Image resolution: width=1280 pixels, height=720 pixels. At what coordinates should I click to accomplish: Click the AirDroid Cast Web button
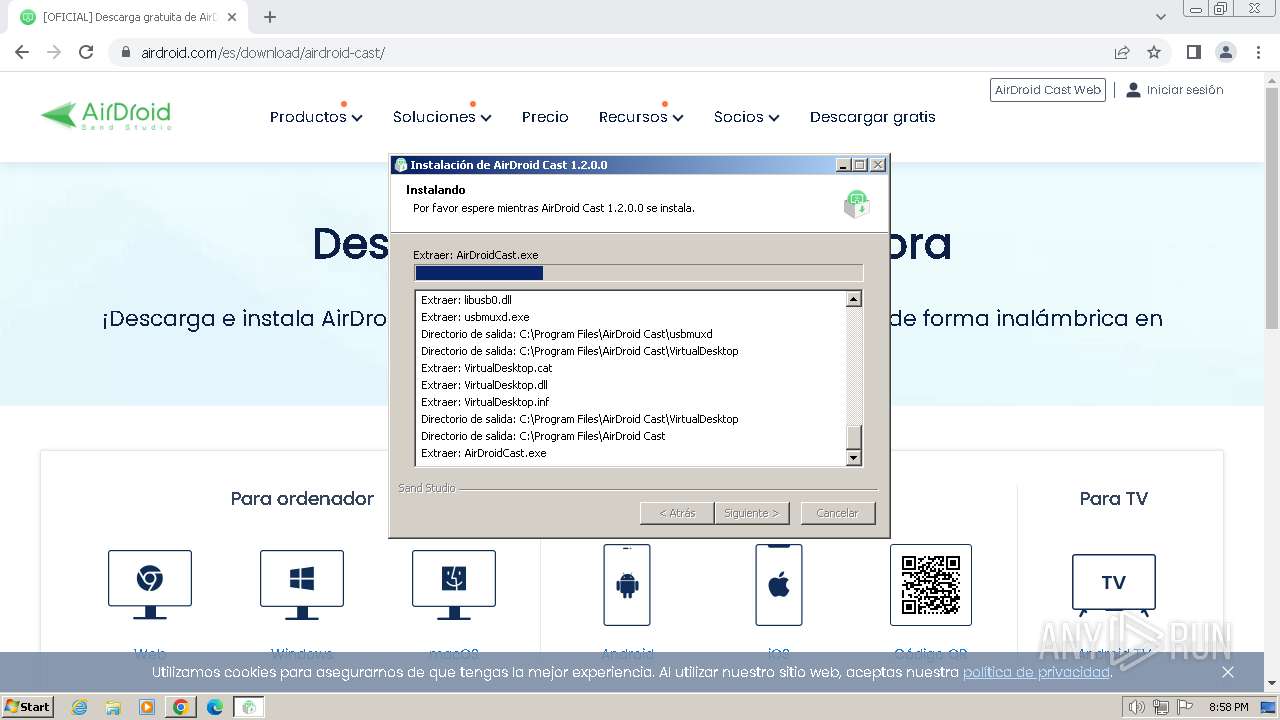[x=1048, y=90]
